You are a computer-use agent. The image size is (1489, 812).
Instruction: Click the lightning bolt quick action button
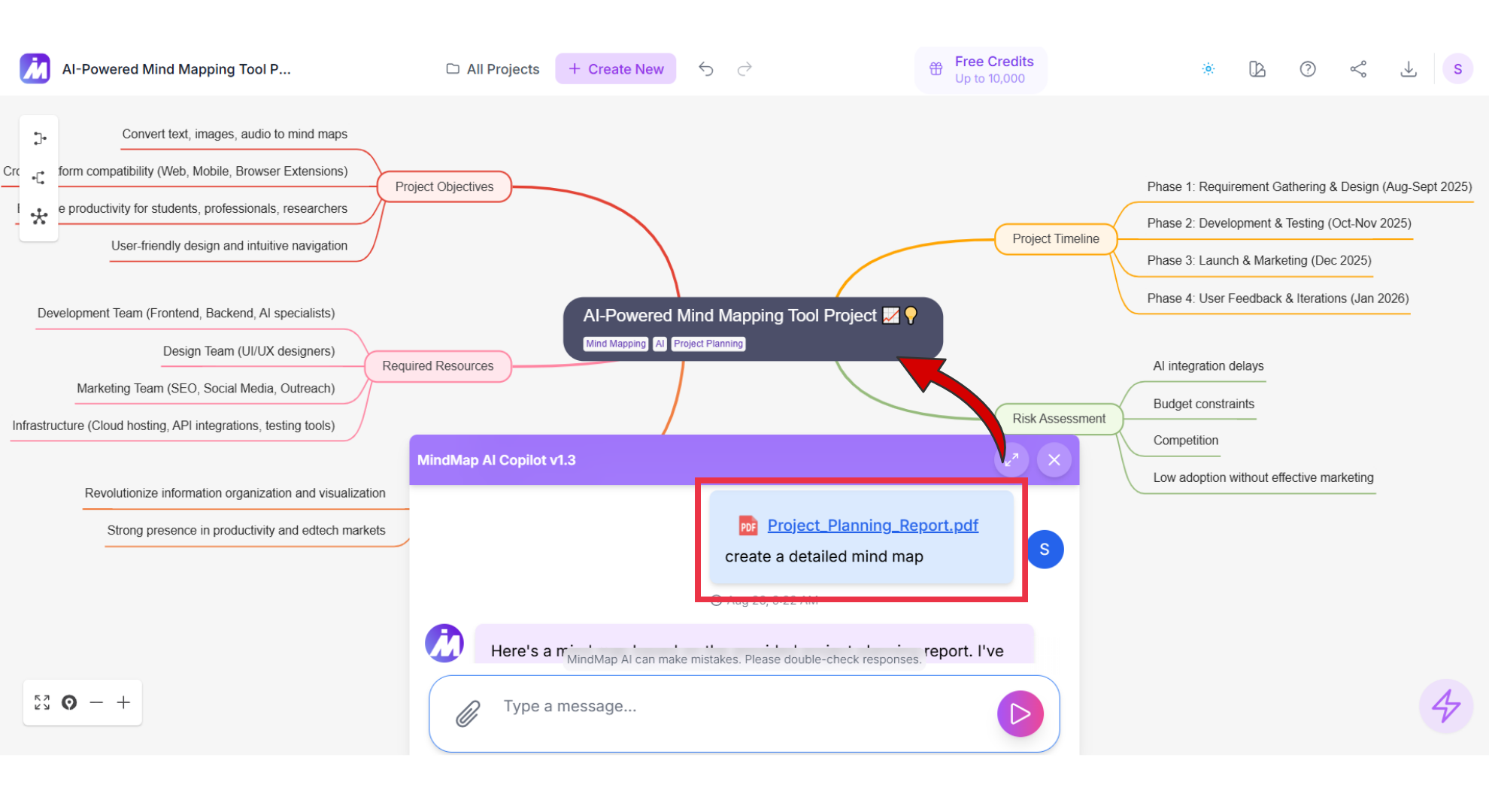[x=1446, y=706]
